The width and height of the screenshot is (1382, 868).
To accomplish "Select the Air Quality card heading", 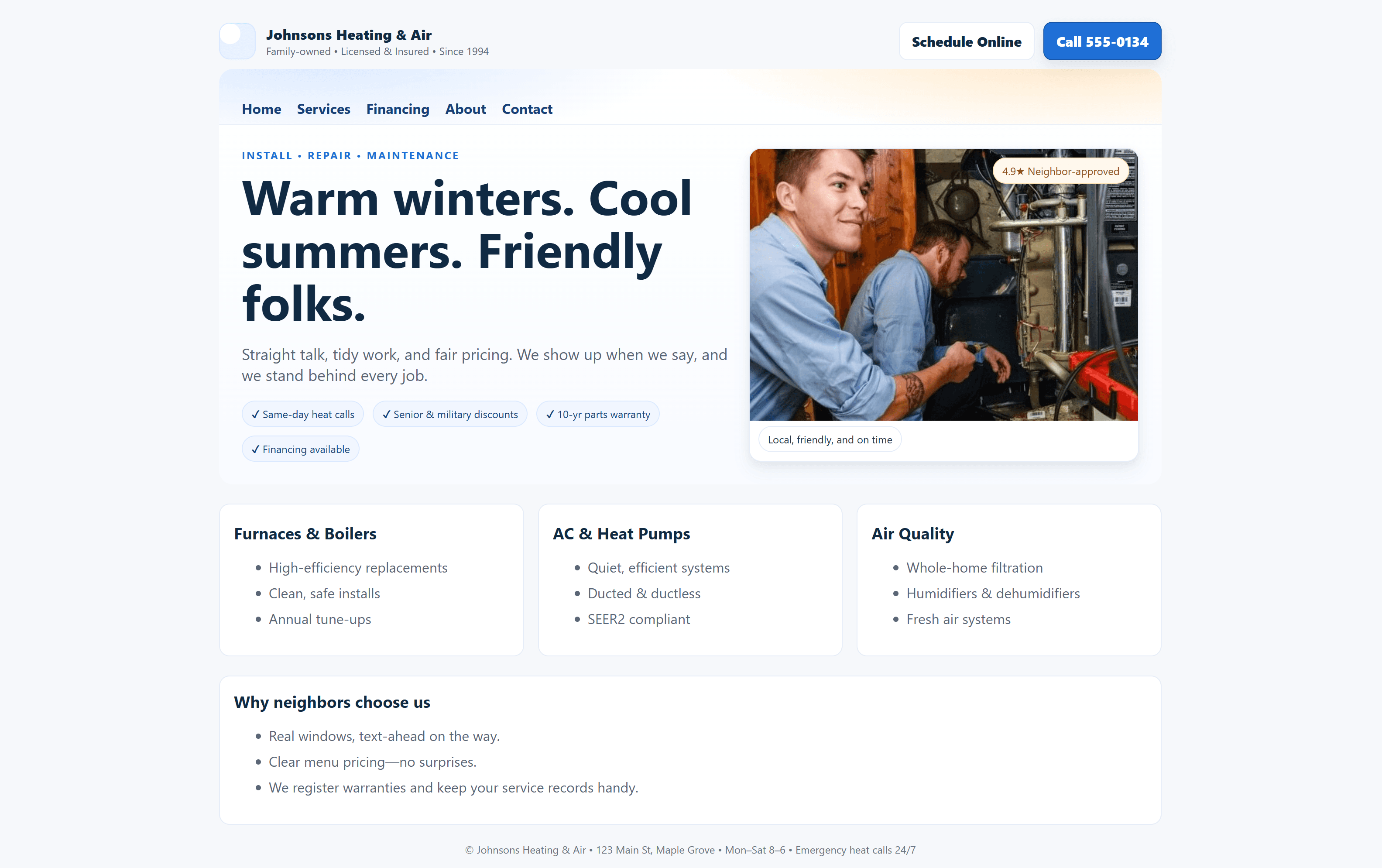I will [x=912, y=534].
